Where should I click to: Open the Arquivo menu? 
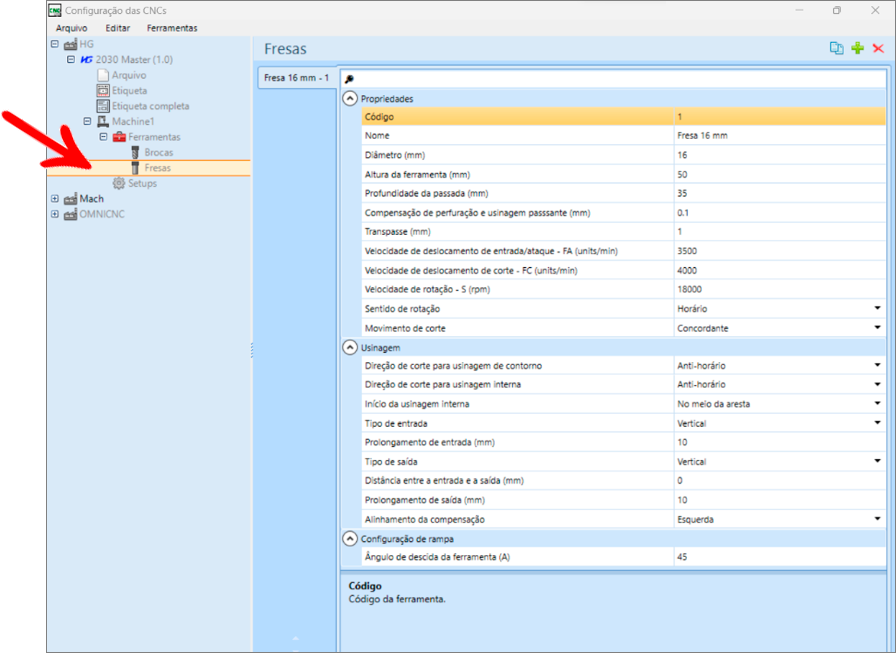(71, 28)
